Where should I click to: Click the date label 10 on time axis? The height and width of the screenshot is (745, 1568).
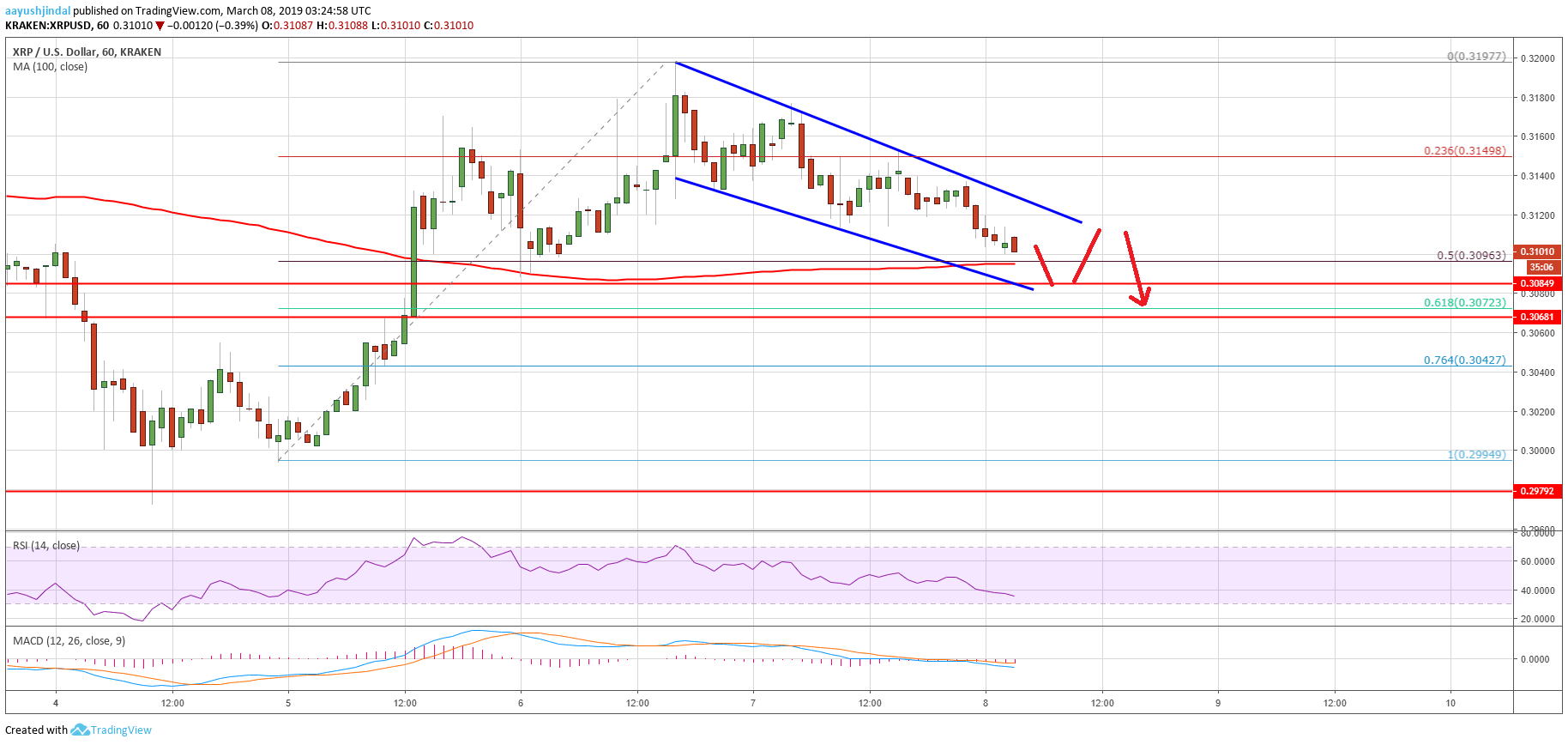click(1450, 703)
